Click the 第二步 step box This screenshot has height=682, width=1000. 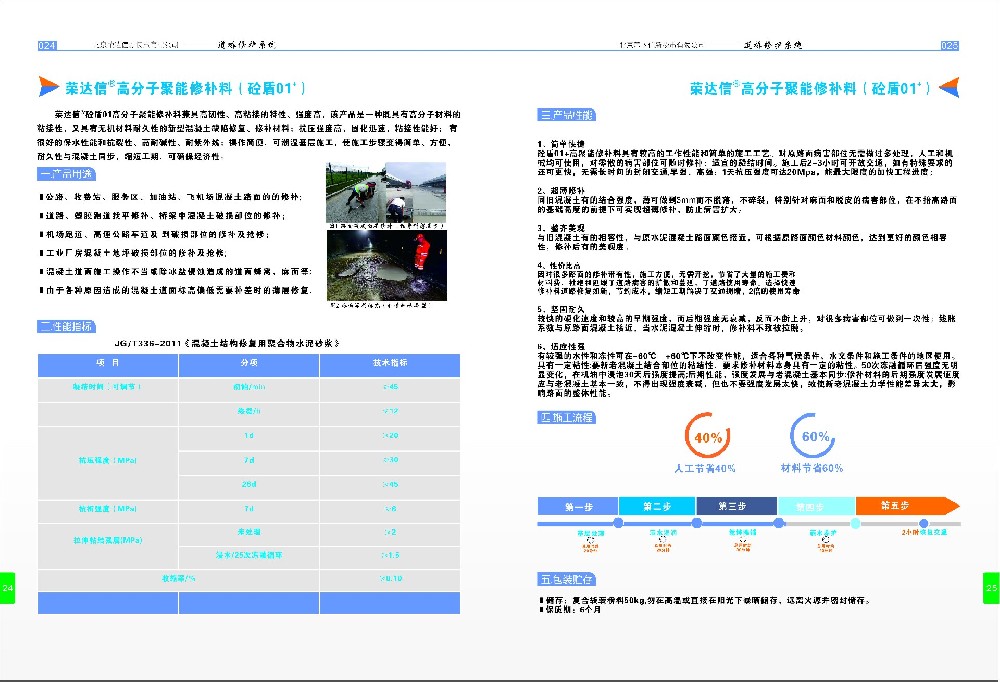[657, 506]
